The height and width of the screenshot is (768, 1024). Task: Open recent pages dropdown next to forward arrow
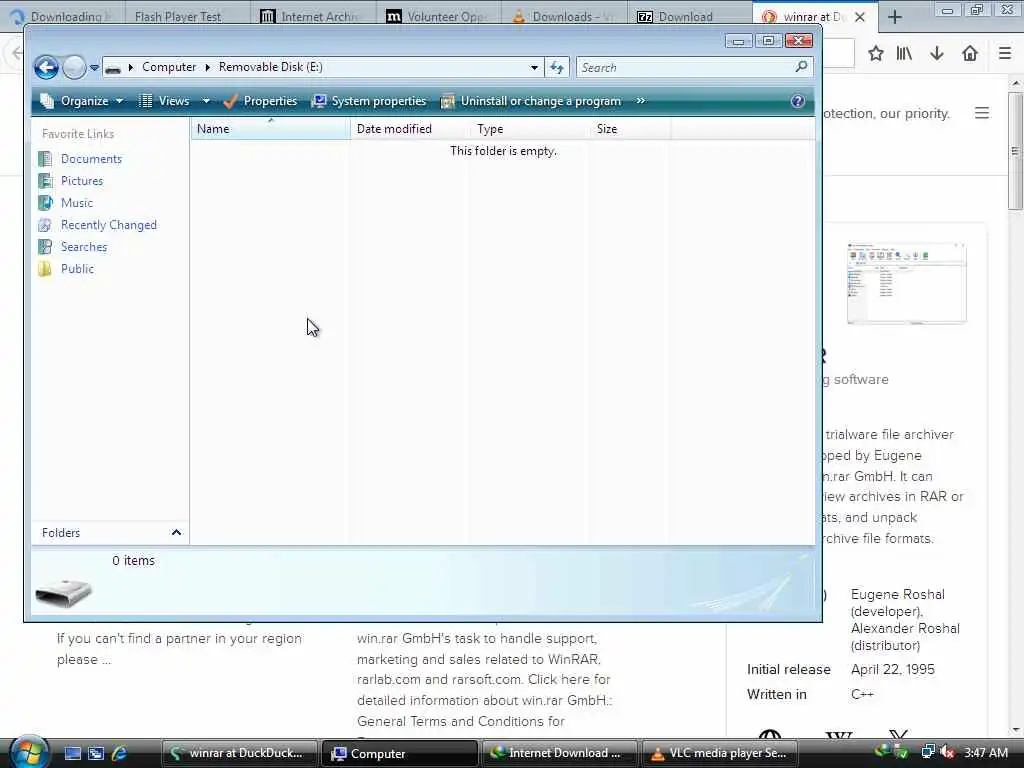[x=94, y=67]
